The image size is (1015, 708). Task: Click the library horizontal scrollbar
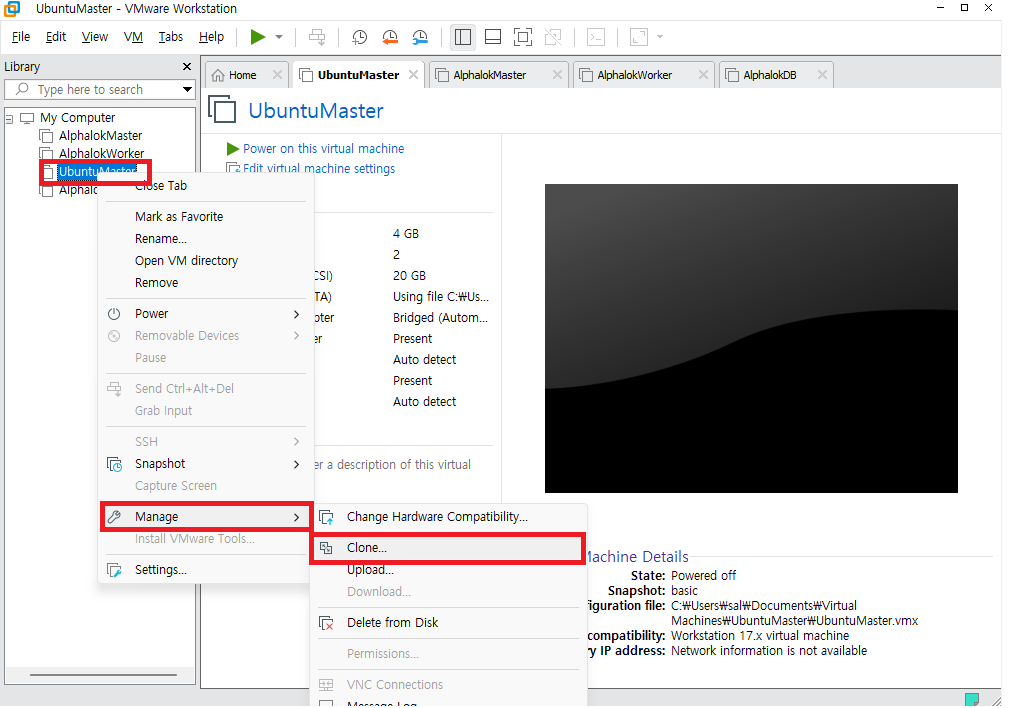point(103,675)
